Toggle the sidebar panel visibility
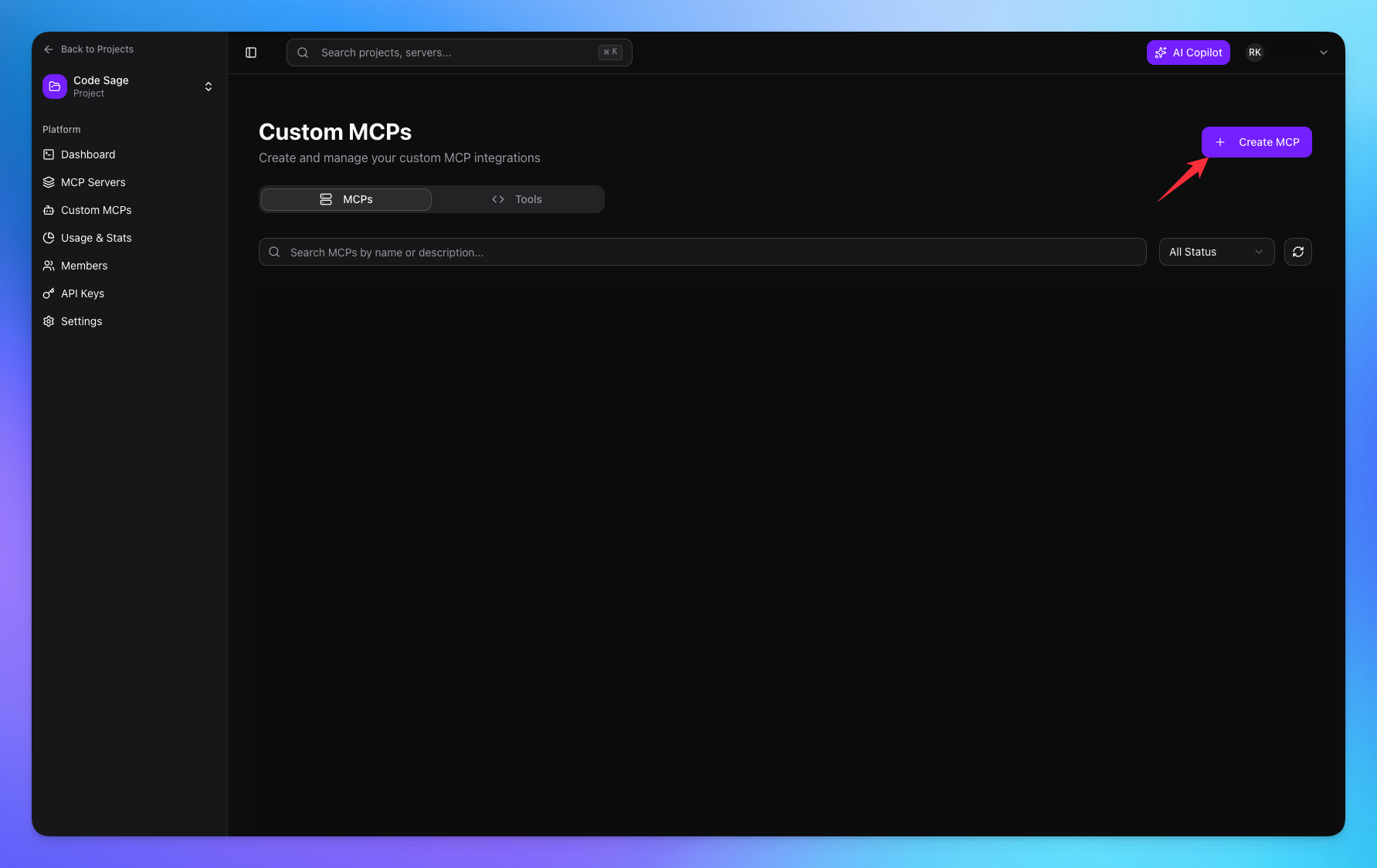This screenshot has height=868, width=1377. [251, 53]
